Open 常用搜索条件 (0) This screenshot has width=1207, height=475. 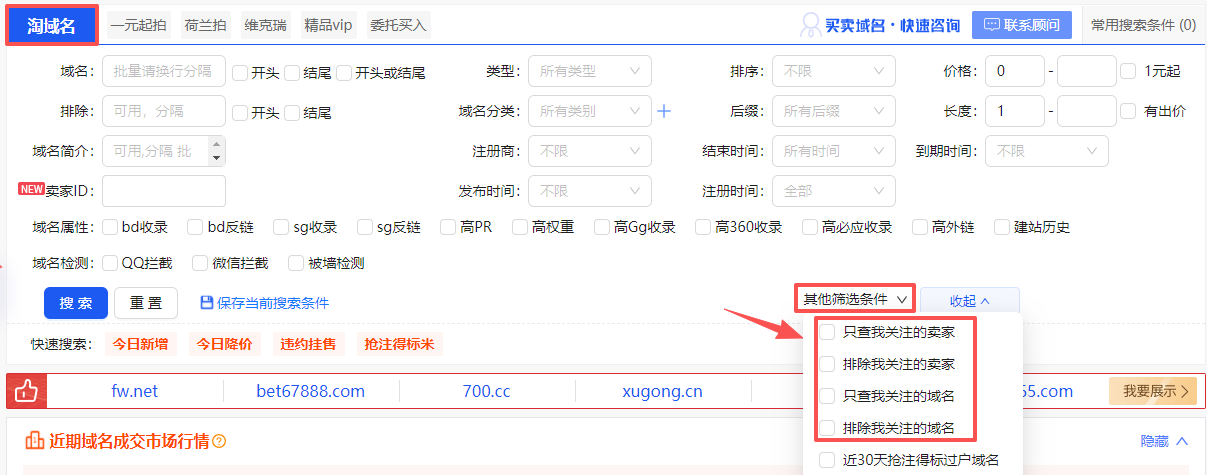[x=1143, y=25]
